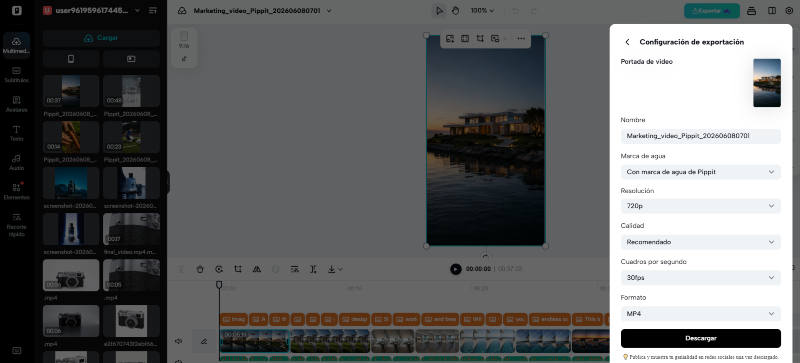800x363 pixels.
Task: Mute the main video track speaker
Action: [179, 341]
